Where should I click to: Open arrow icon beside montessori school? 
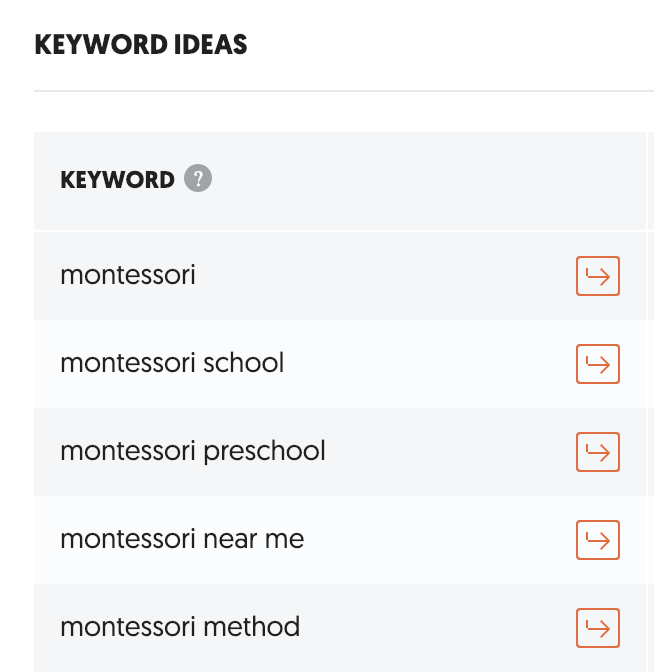pos(598,364)
